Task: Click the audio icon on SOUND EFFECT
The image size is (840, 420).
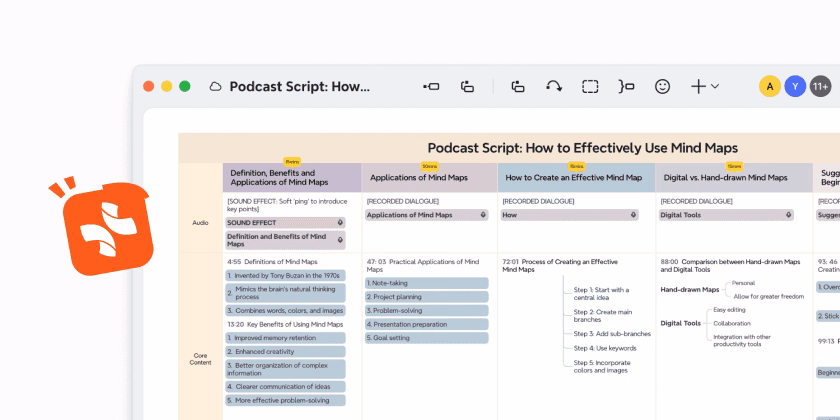Action: click(x=341, y=222)
